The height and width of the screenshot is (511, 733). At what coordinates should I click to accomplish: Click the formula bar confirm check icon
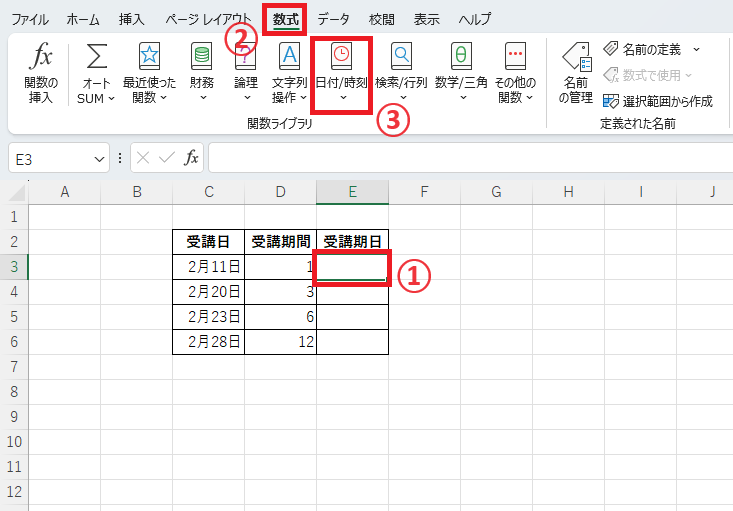(x=167, y=158)
